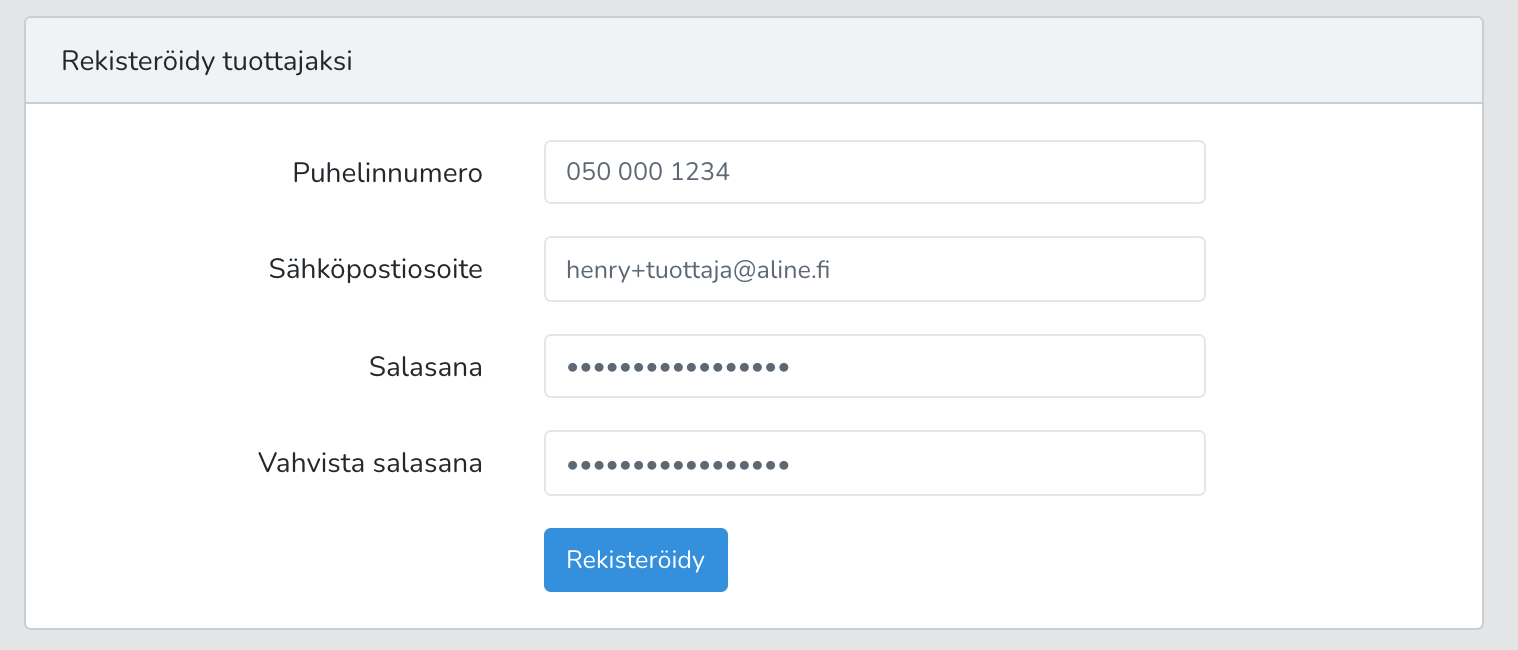
Task: Click the right end of phone number field
Action: click(1180, 172)
